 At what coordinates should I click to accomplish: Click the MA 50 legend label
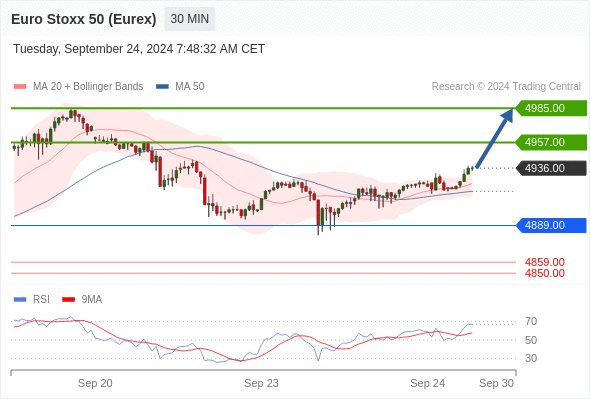point(190,87)
